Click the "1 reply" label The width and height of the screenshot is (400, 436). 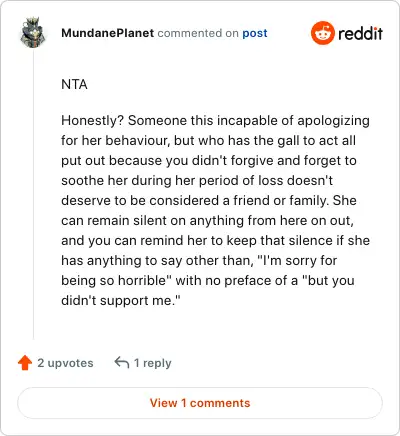coord(152,363)
